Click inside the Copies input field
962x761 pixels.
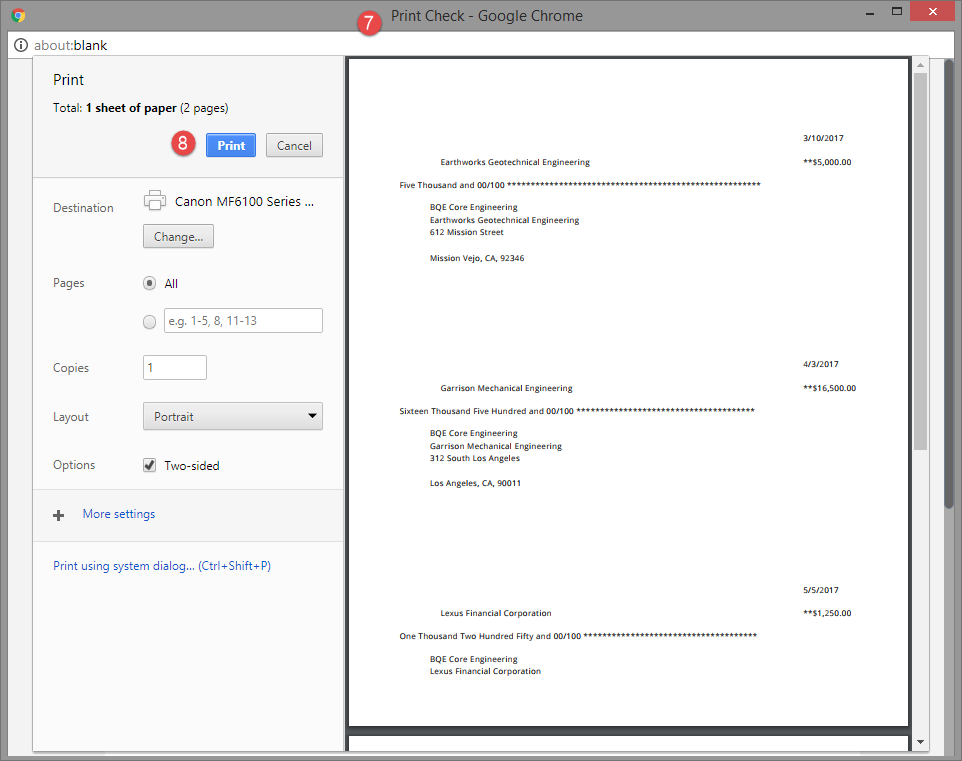(174, 367)
